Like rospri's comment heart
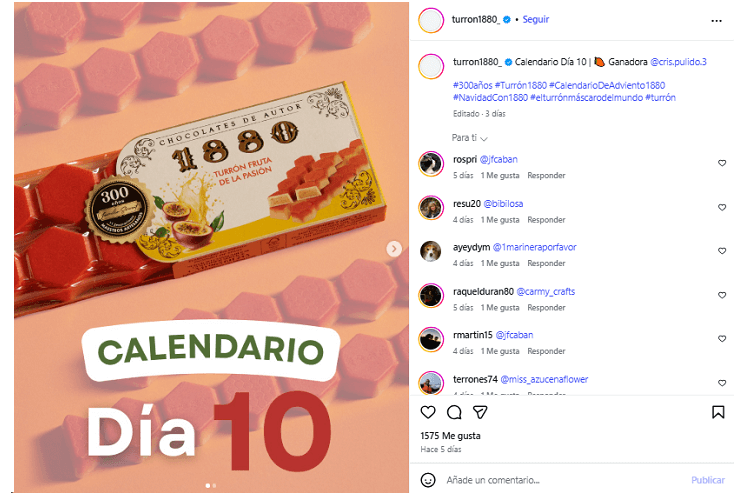750x500 pixels. 722,163
